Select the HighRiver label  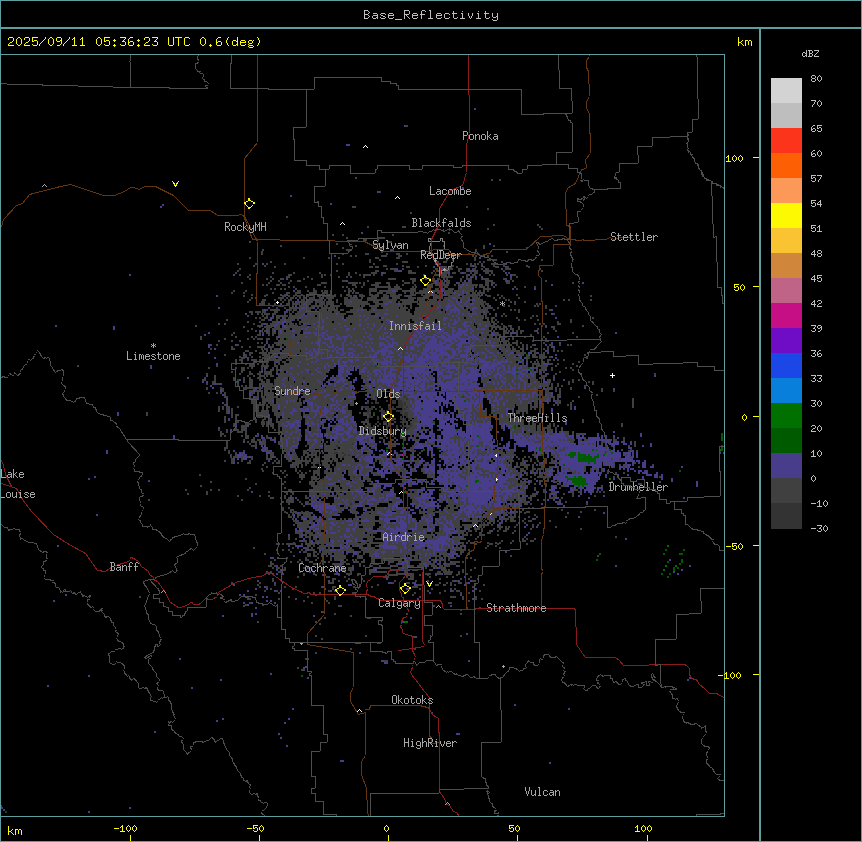pos(430,743)
